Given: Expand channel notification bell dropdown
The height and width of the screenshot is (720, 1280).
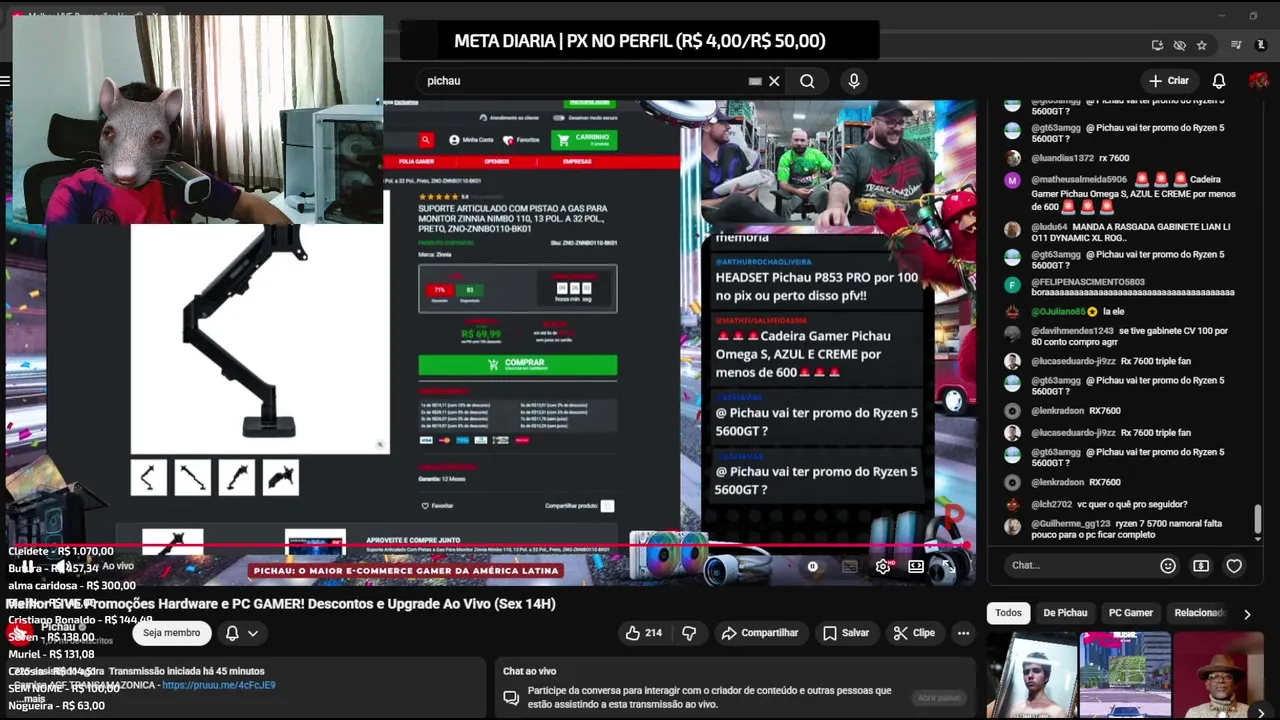Looking at the screenshot, I should tap(242, 633).
